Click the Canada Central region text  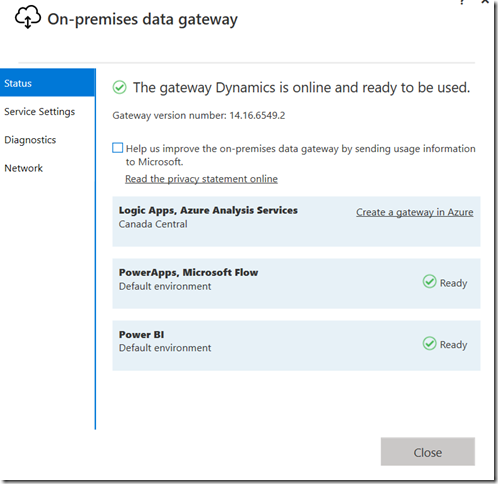[x=153, y=224]
